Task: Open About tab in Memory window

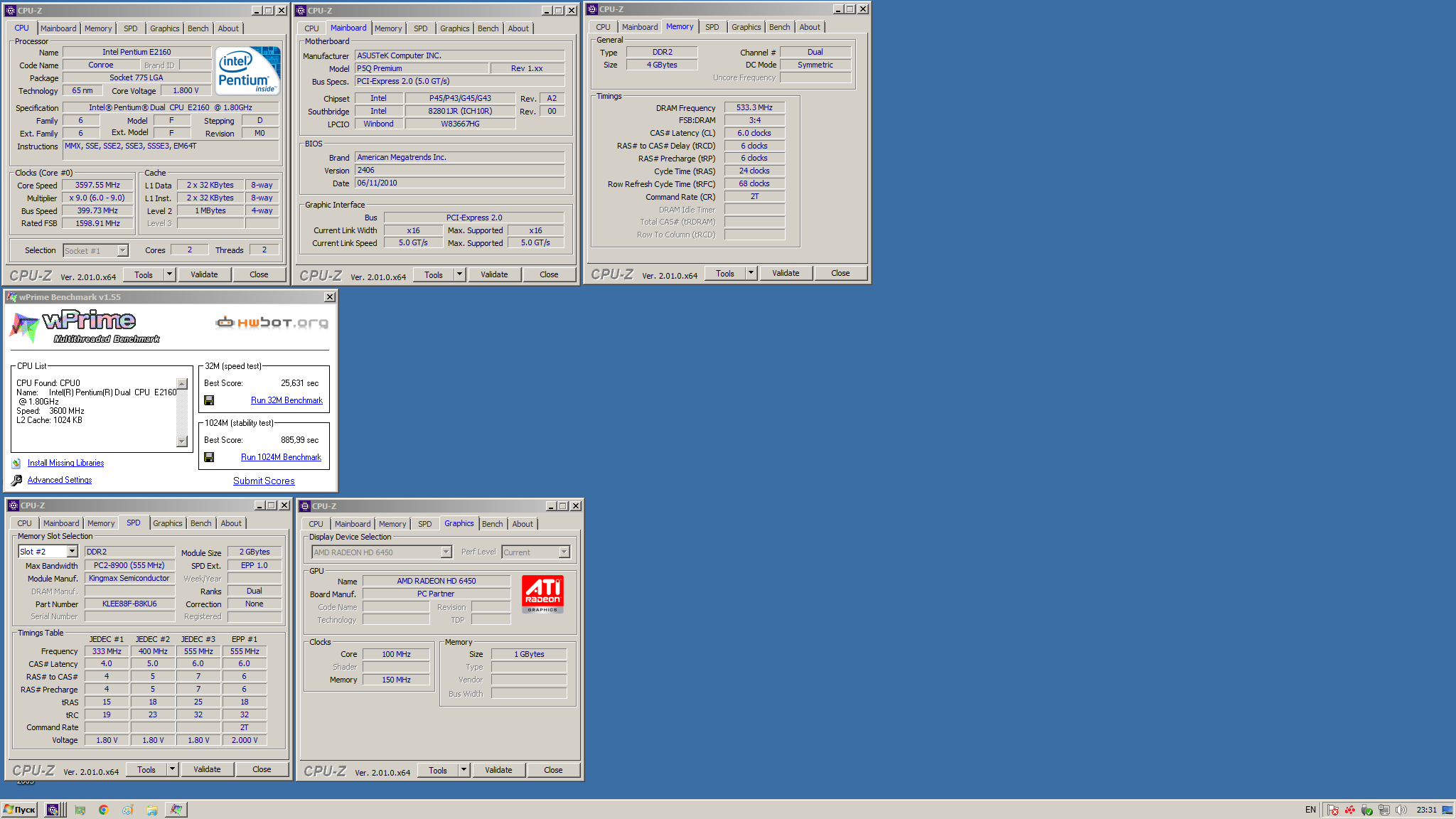Action: [x=809, y=27]
